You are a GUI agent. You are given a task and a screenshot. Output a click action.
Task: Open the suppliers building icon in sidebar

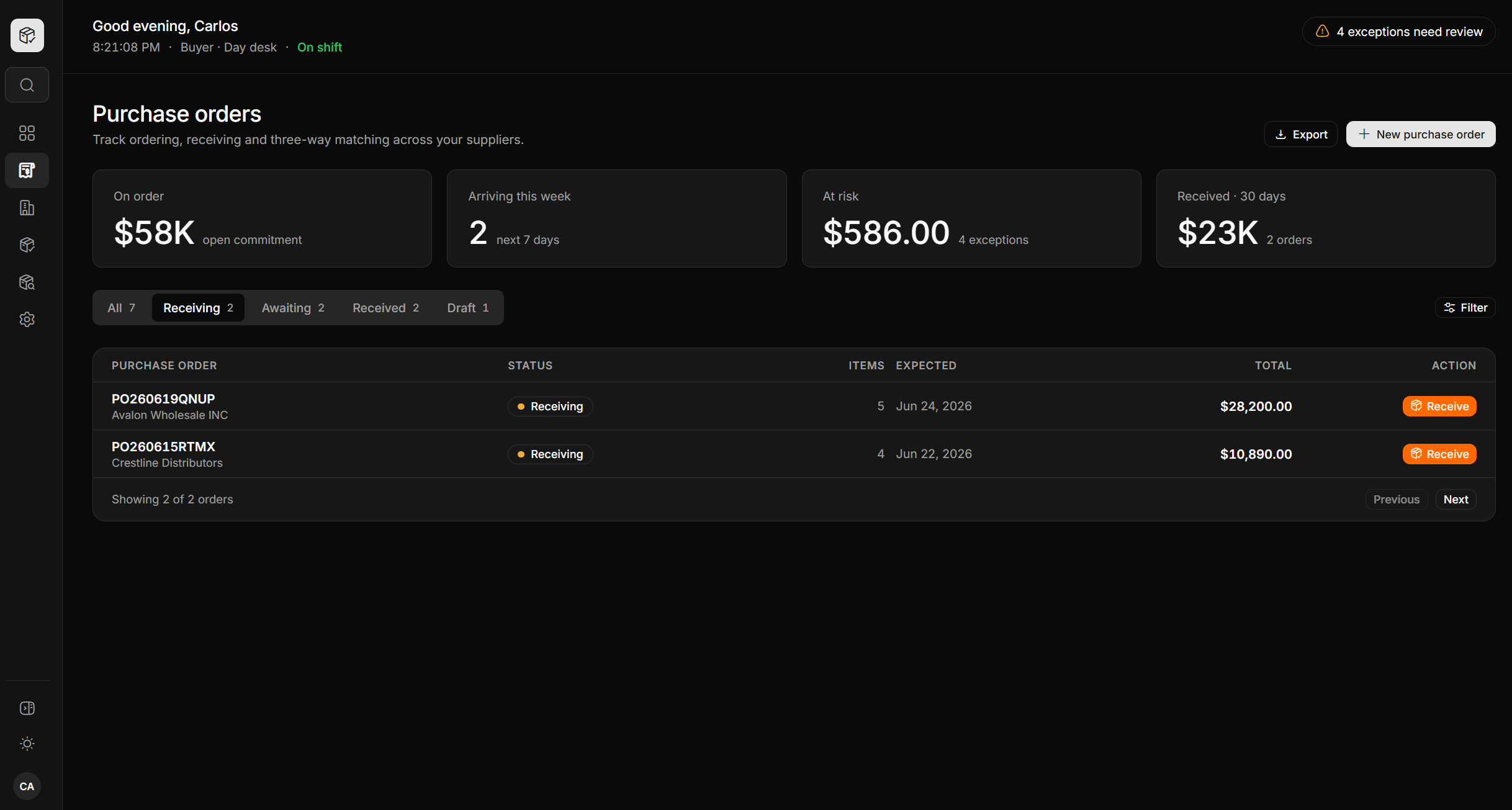pyautogui.click(x=27, y=207)
